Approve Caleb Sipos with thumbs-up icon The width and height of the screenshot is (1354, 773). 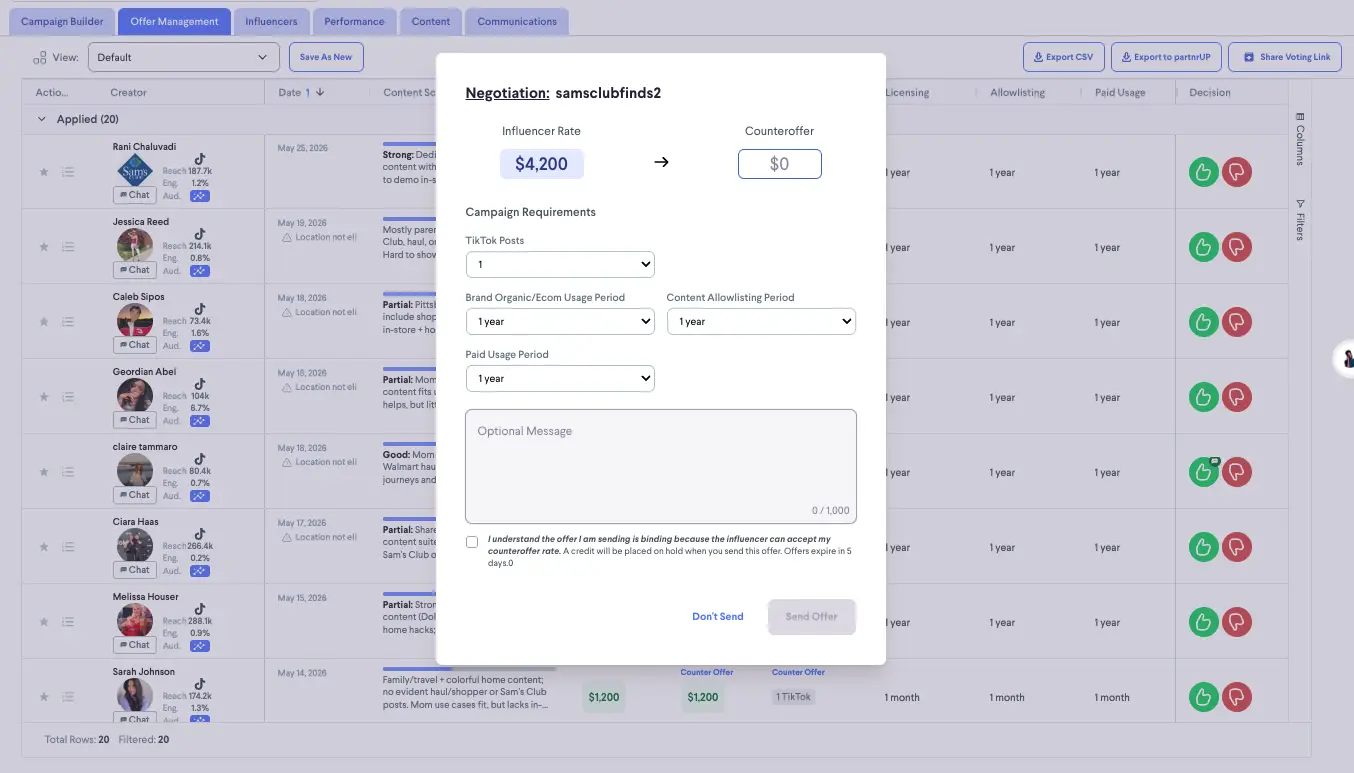1203,322
